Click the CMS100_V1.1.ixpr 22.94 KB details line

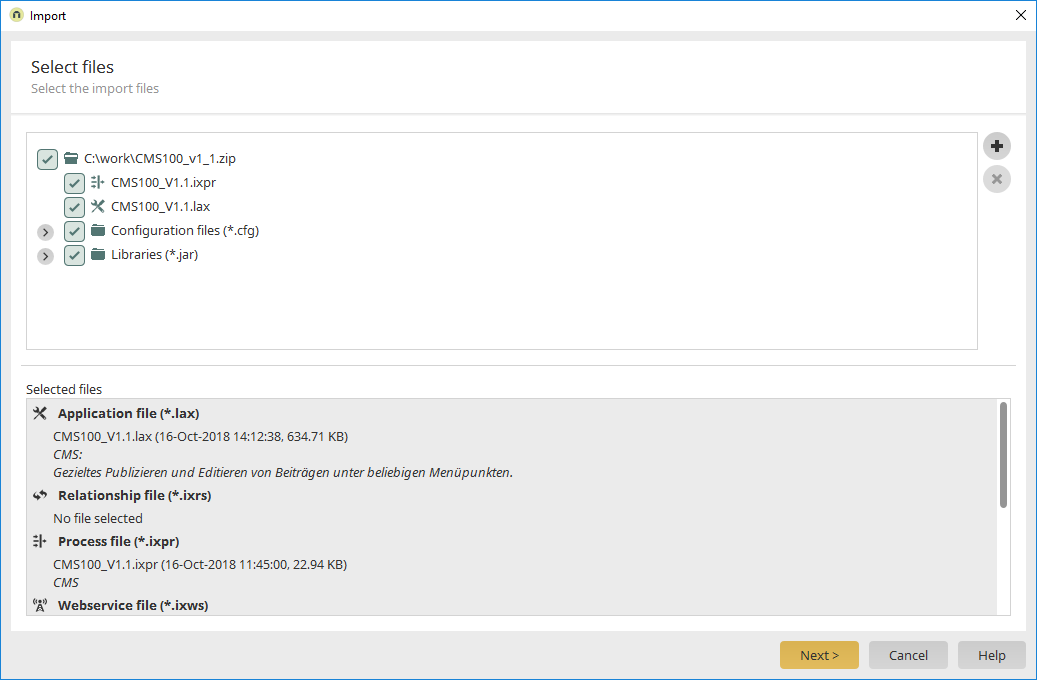pyautogui.click(x=200, y=564)
